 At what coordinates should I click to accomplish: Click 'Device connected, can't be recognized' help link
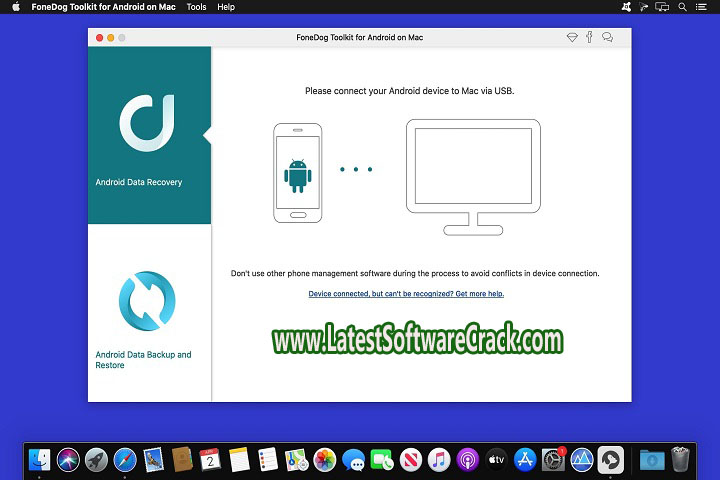point(406,294)
